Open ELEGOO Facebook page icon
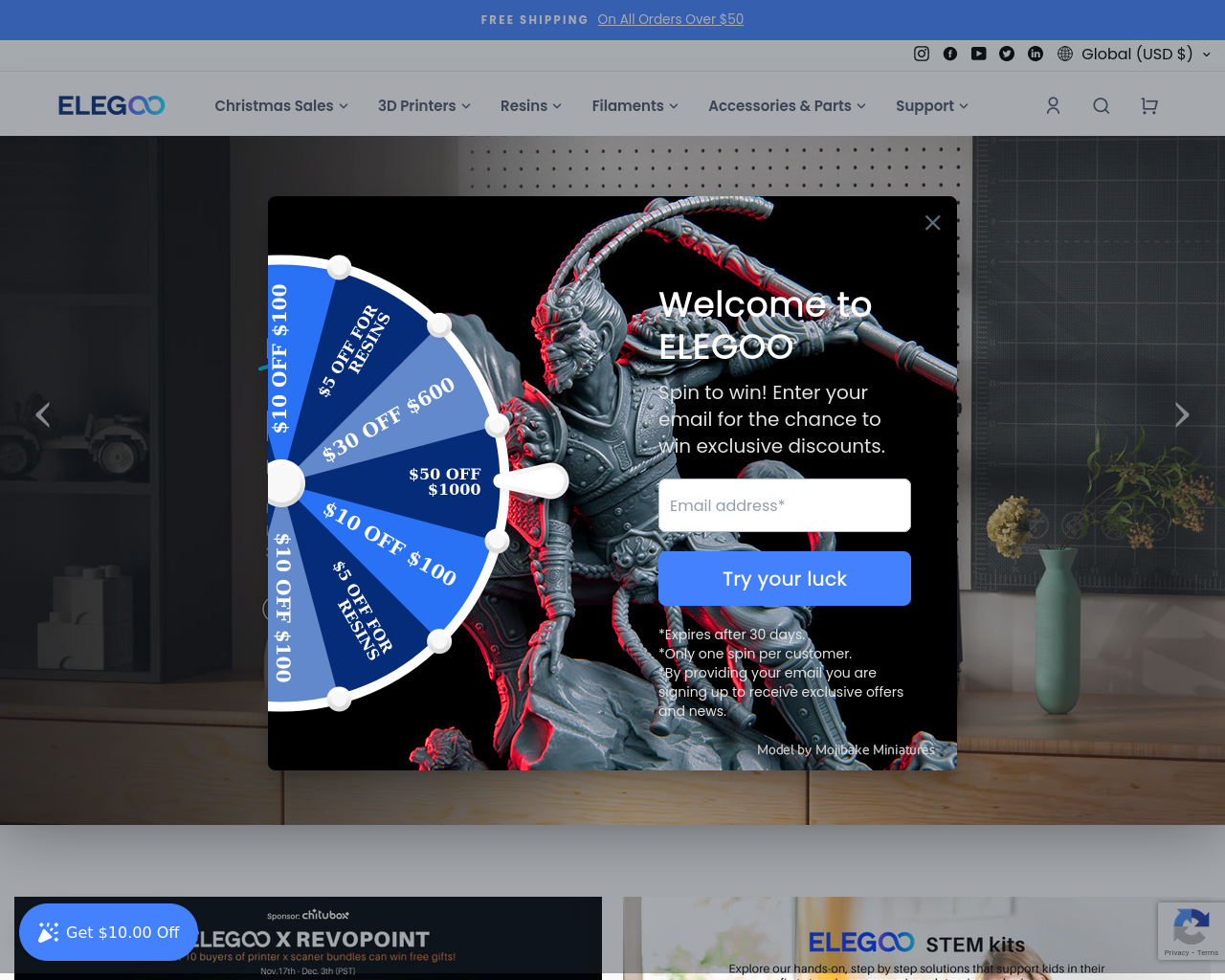Image resolution: width=1225 pixels, height=980 pixels. [x=950, y=54]
